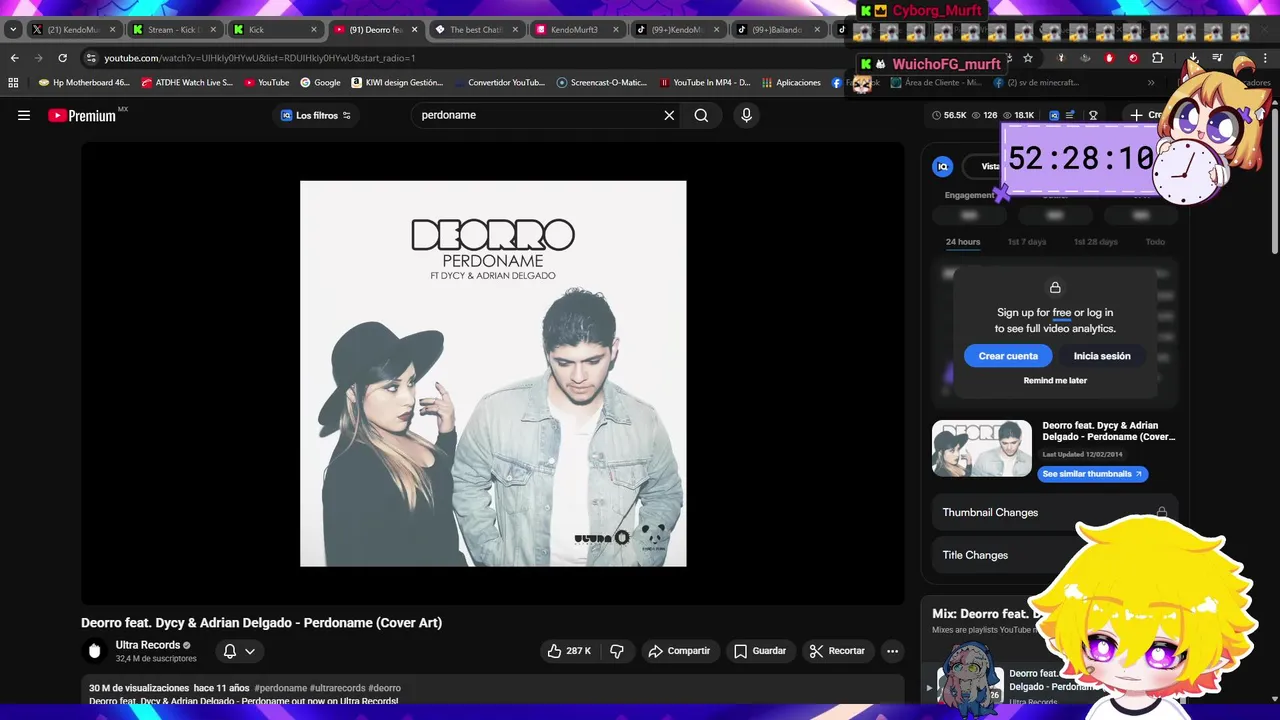The height and width of the screenshot is (720, 1280).
Task: Click the Crear cuenta button
Action: [1008, 356]
